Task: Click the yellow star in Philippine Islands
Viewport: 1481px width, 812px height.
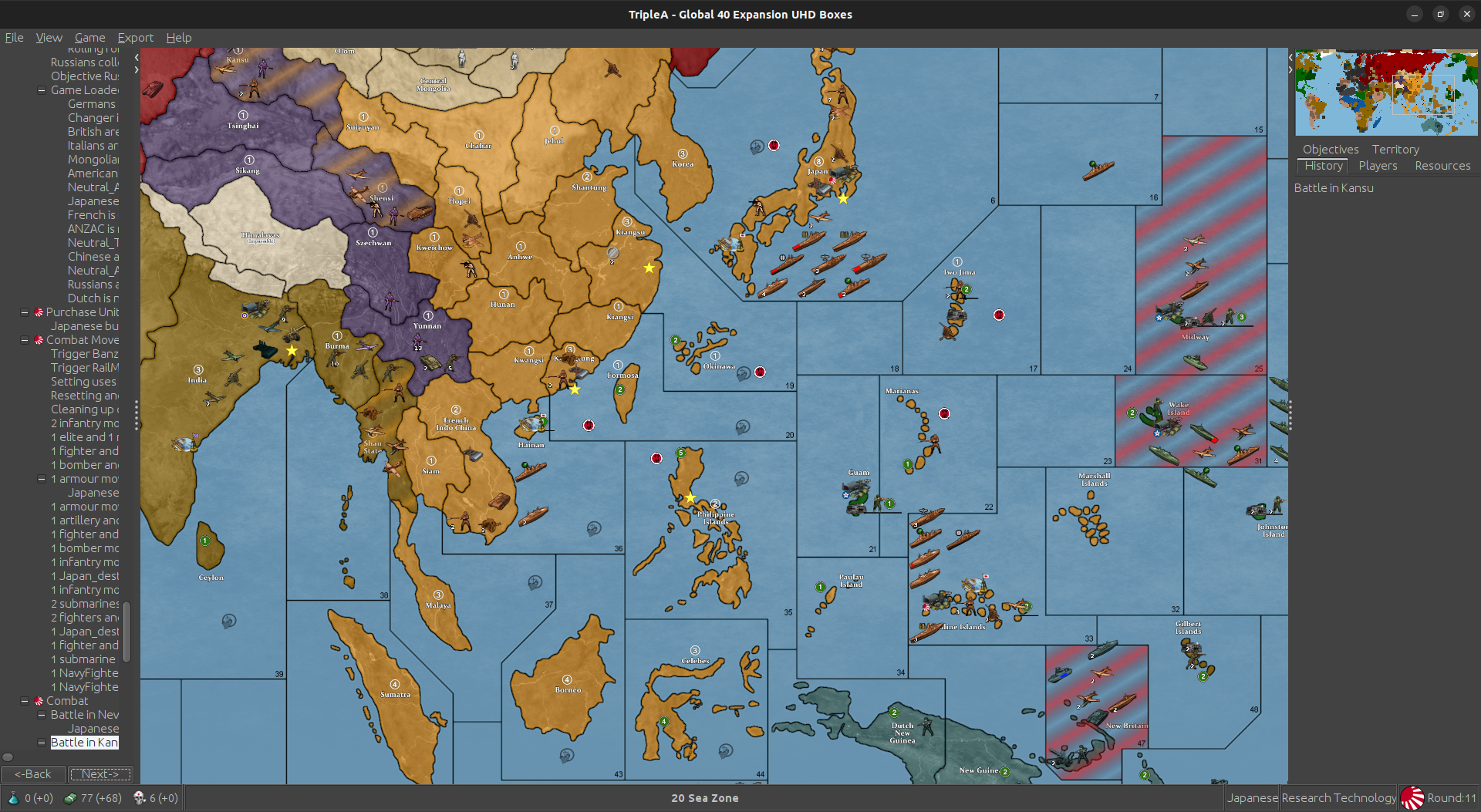Action: (690, 498)
